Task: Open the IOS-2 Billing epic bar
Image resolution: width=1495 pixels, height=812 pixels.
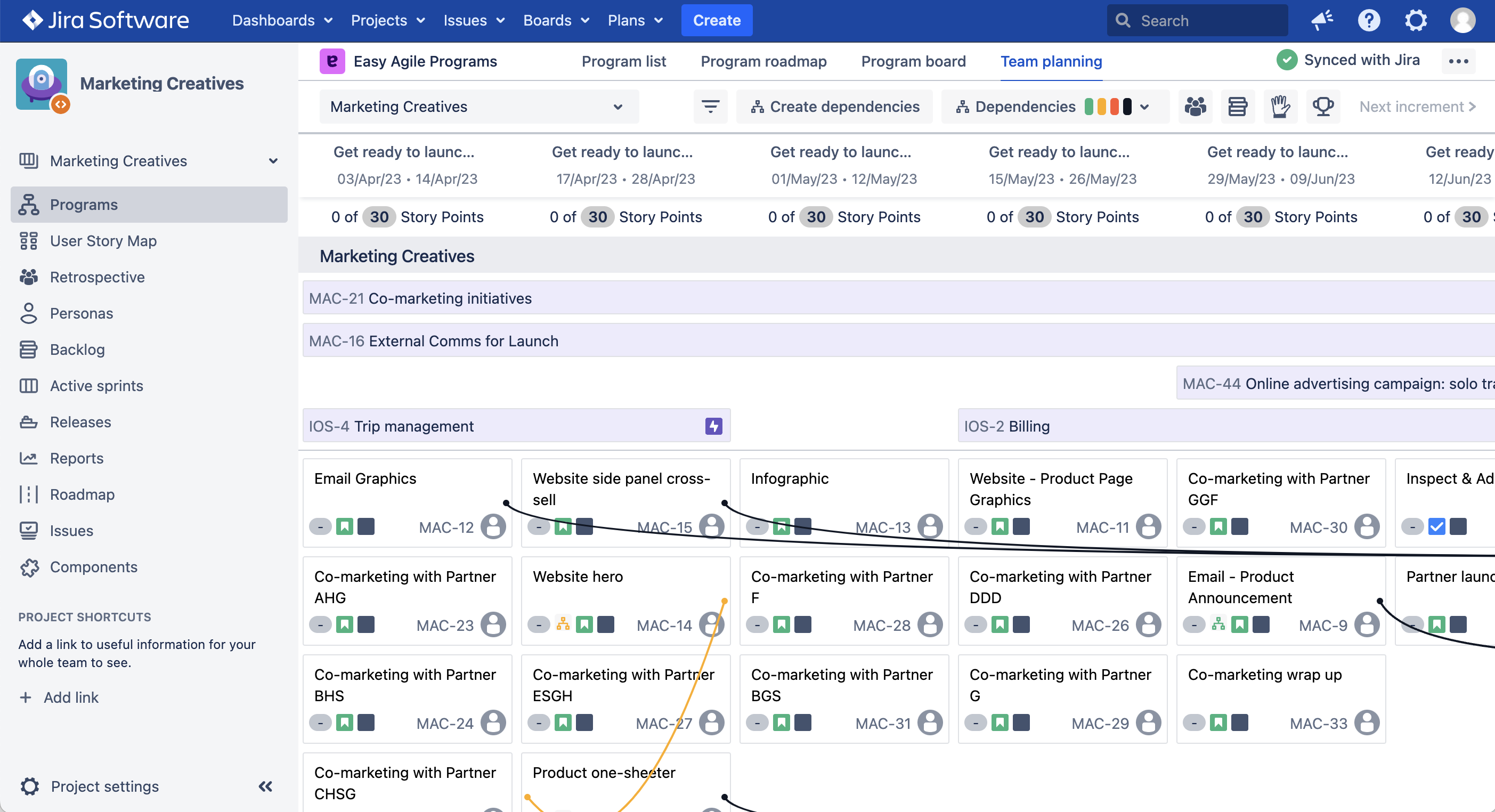Action: (1226, 426)
